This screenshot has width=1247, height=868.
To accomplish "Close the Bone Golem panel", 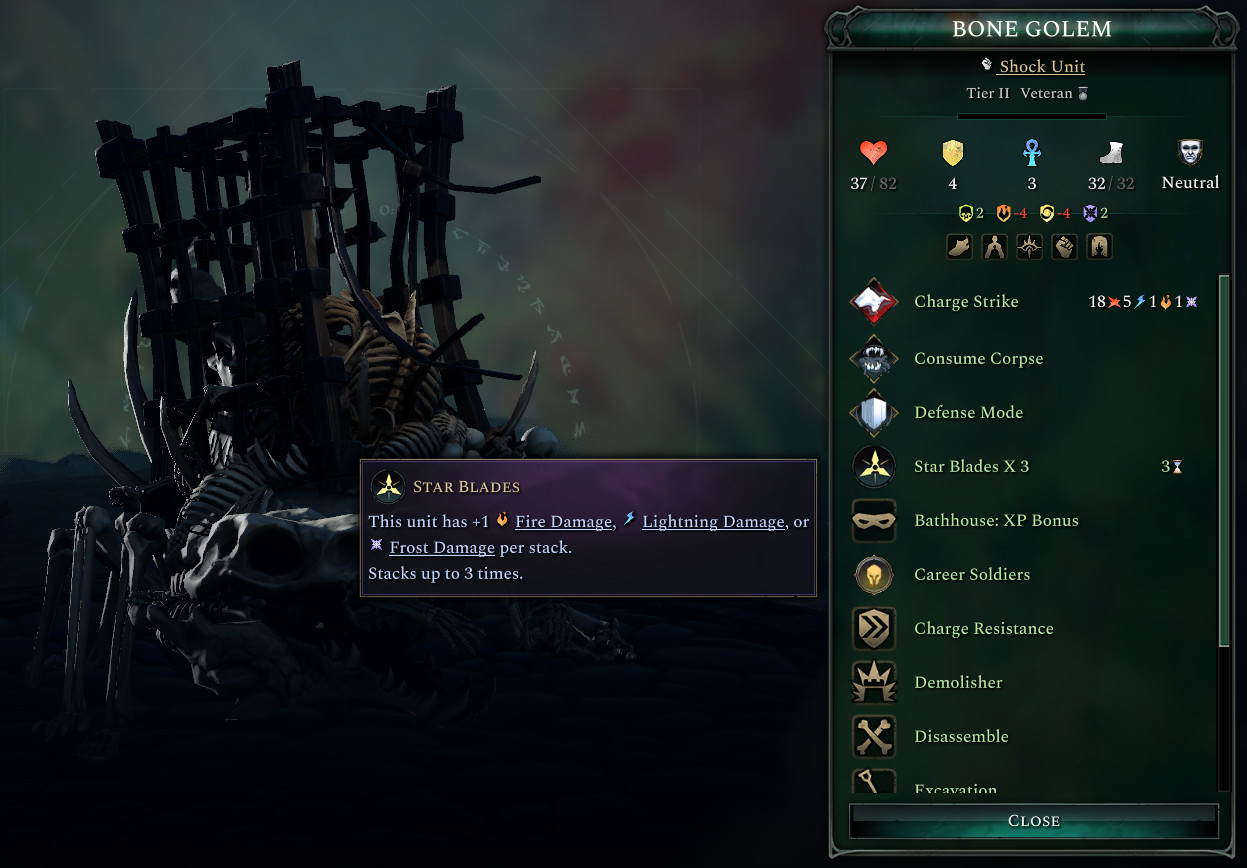I will point(1034,820).
